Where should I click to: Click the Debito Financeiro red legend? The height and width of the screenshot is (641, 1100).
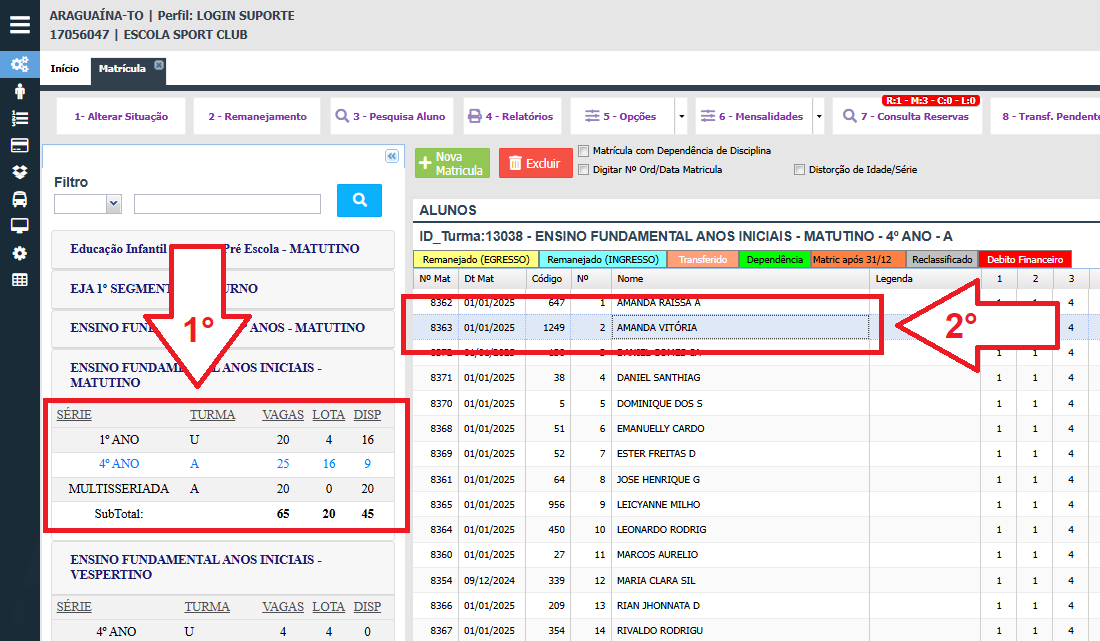tap(1025, 259)
